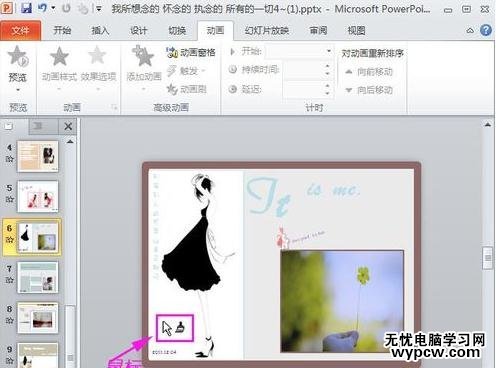The height and width of the screenshot is (368, 496).
Task: Select slide 5 thumbnail
Action: tap(38, 196)
